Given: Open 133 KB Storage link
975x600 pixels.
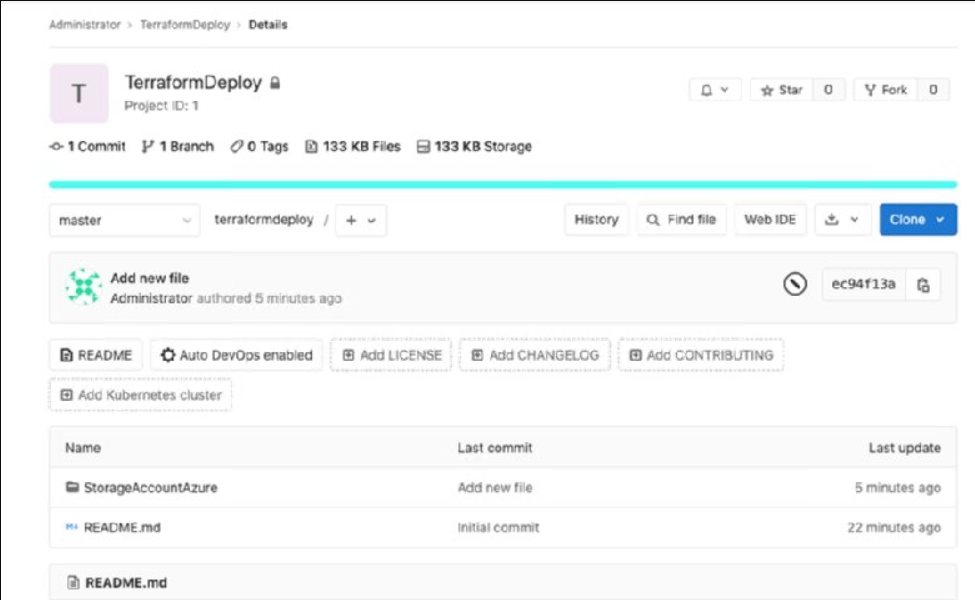Looking at the screenshot, I should (474, 147).
